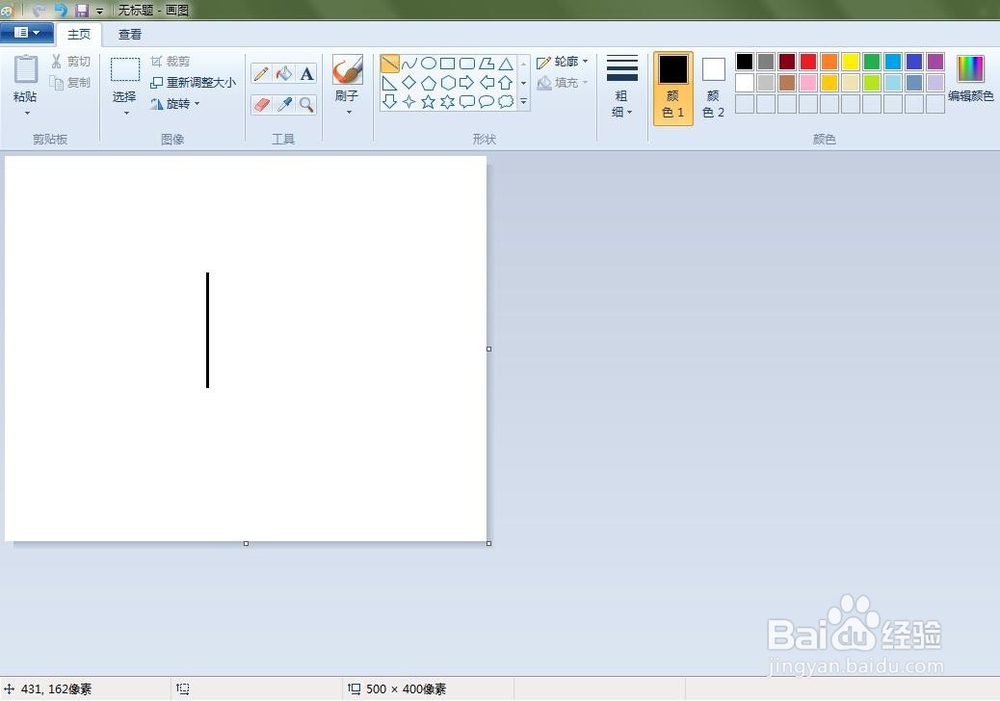The height and width of the screenshot is (701, 1000).
Task: Select the Five-point star shape
Action: point(429,101)
